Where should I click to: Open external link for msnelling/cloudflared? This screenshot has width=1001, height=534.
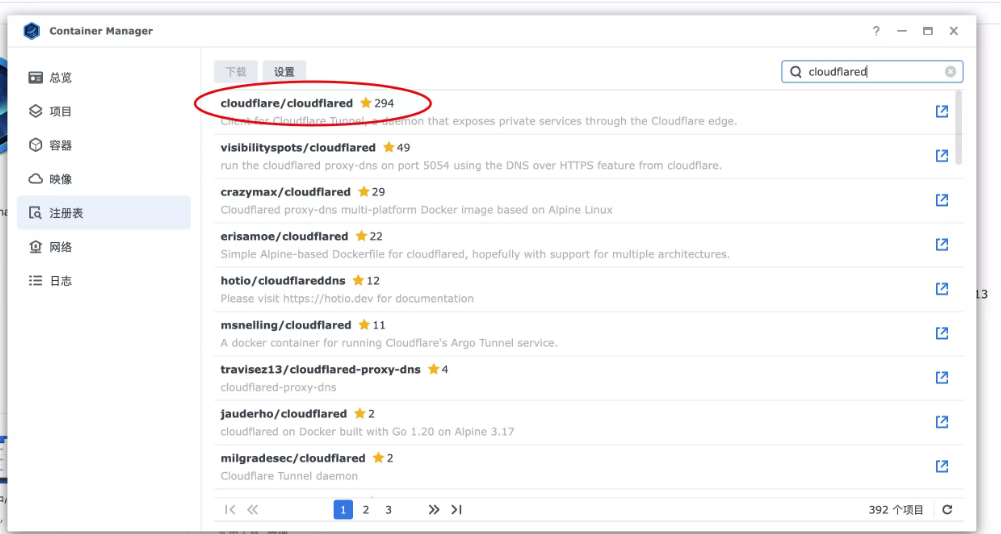tap(942, 333)
